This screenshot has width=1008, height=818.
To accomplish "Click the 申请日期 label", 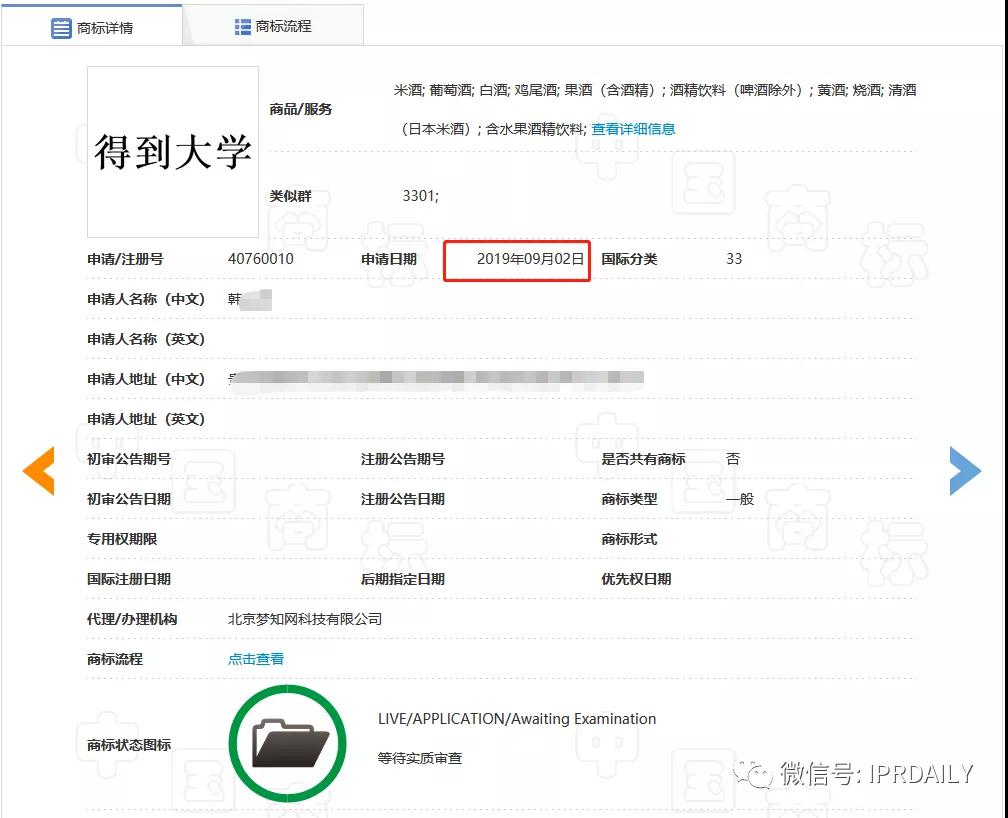I will (x=389, y=259).
